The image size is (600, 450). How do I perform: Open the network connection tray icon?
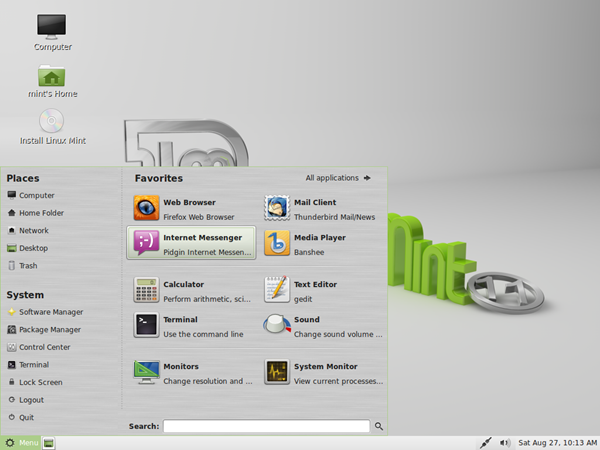485,443
